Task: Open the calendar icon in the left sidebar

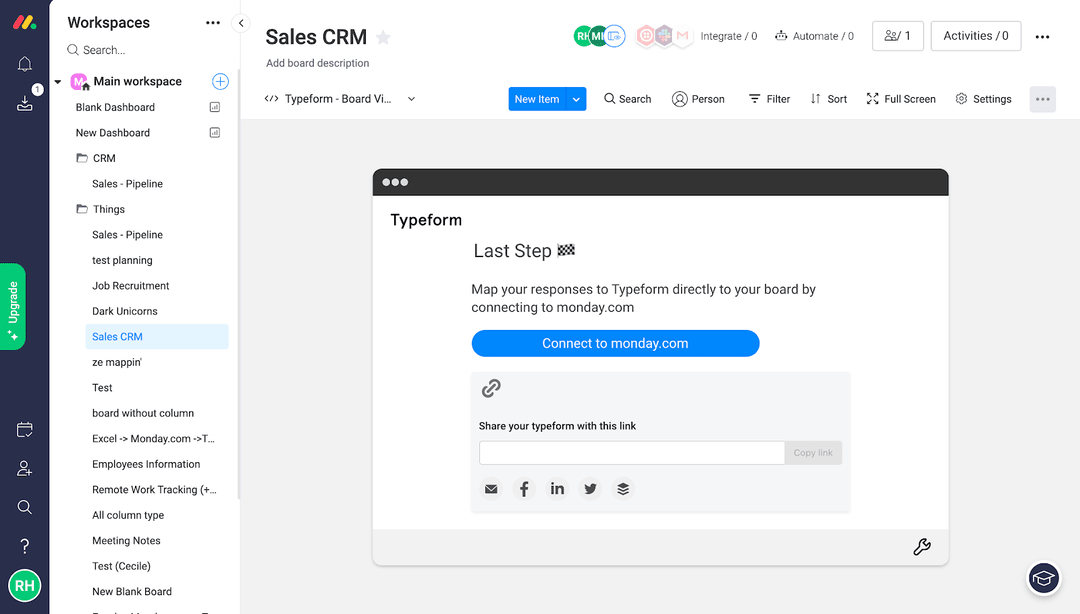Action: coord(24,428)
